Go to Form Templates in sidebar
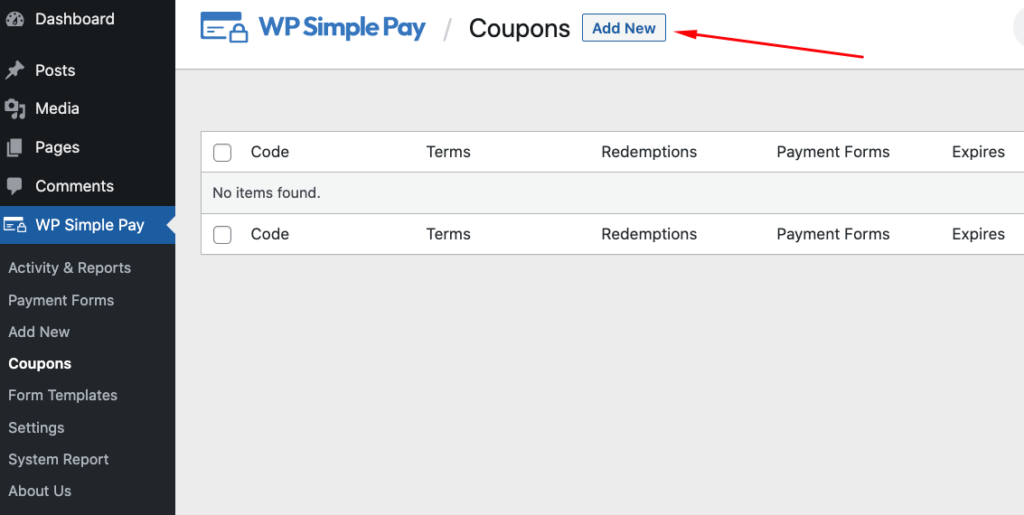The image size is (1024, 515). point(62,395)
